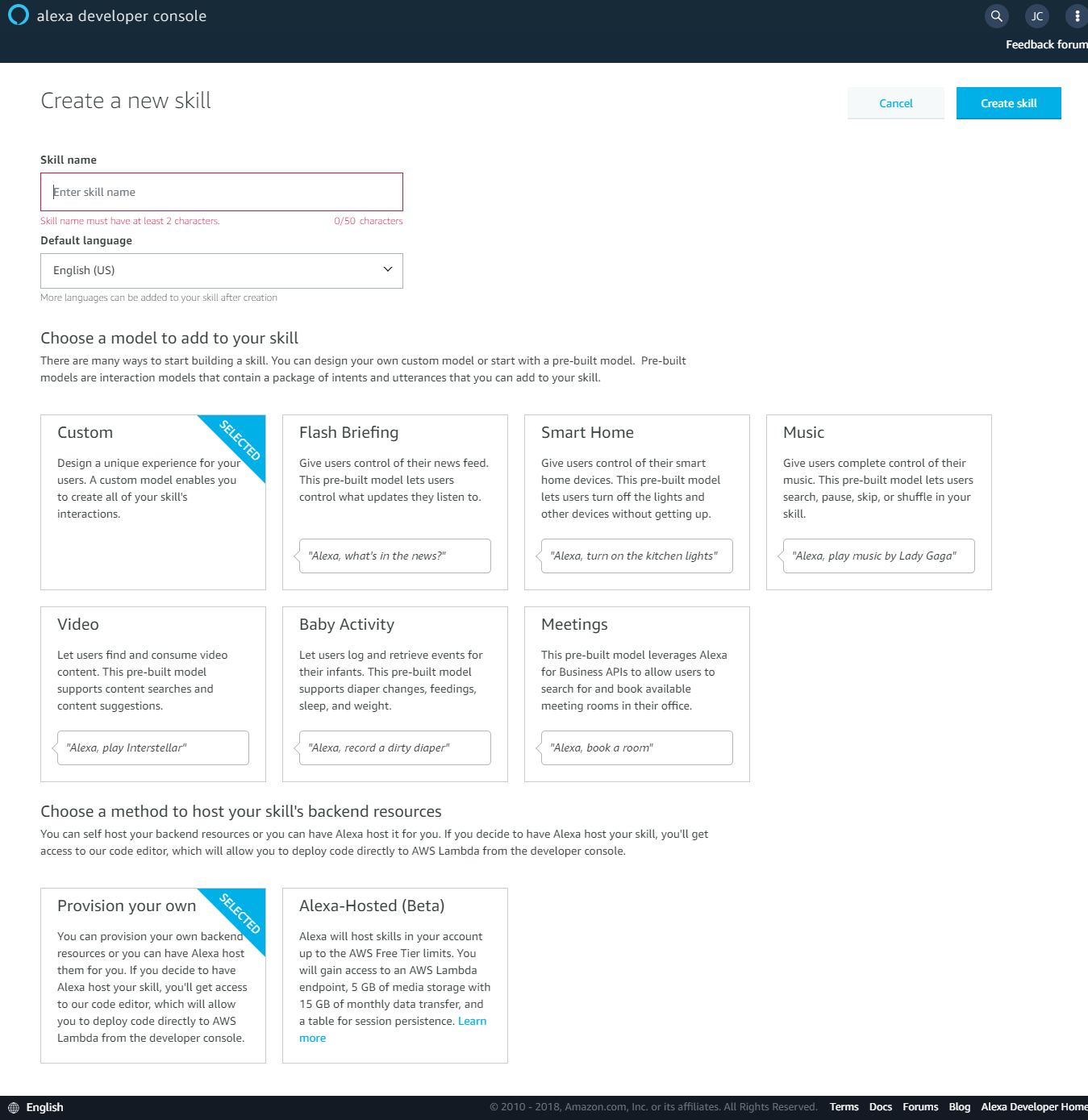
Task: Click the globe language icon in footer
Action: [x=14, y=1107]
